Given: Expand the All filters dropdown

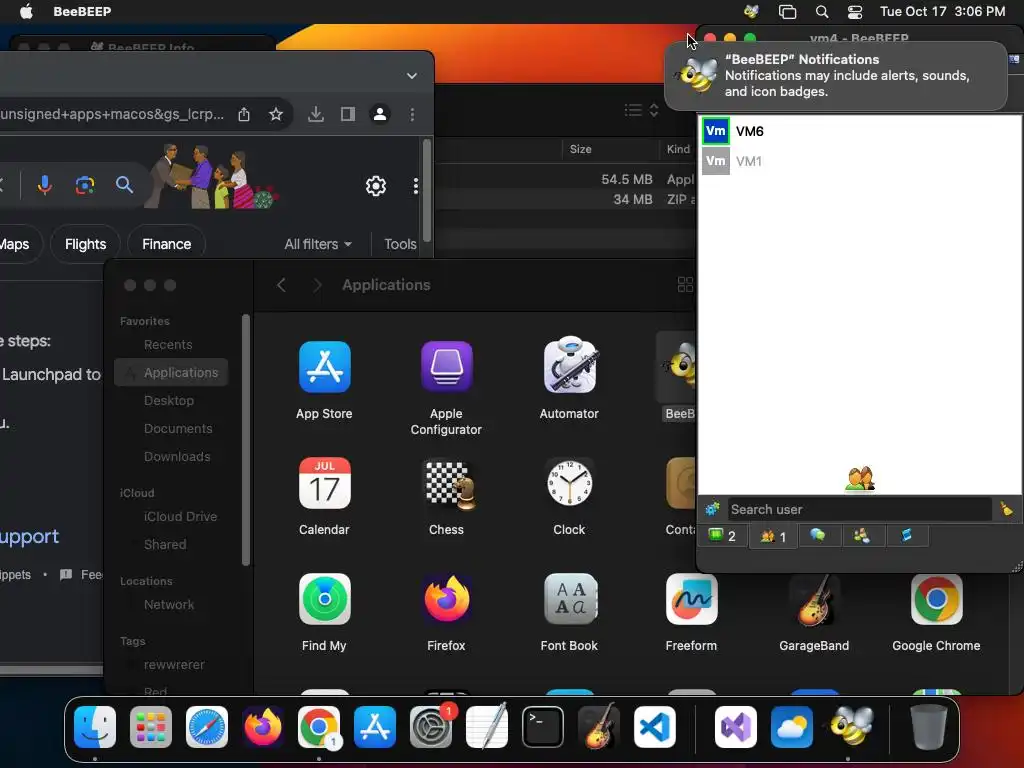Looking at the screenshot, I should (x=318, y=244).
